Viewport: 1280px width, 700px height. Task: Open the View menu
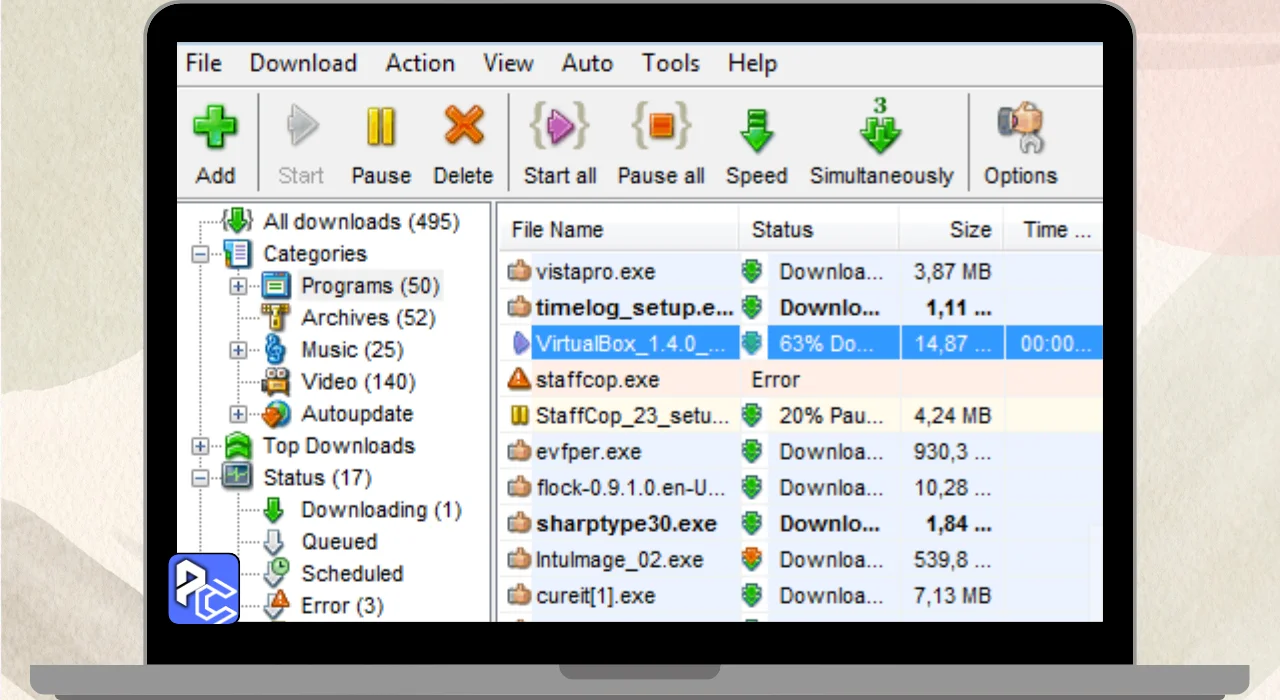tap(508, 63)
